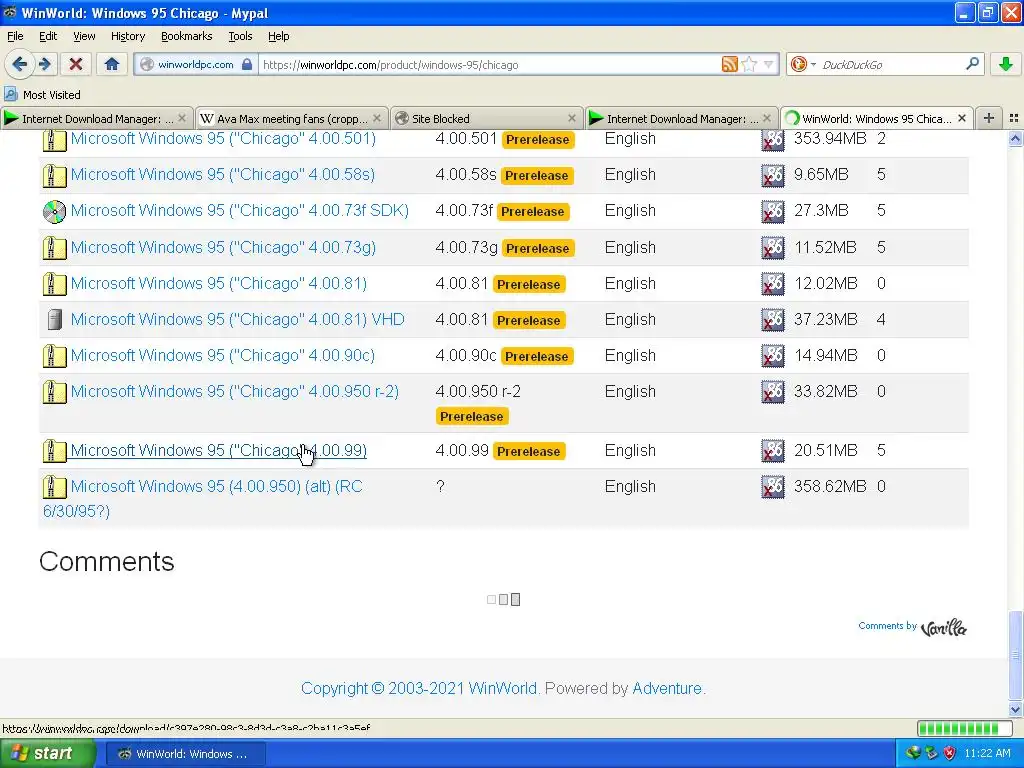Open the Windows Start button
The height and width of the screenshot is (768, 1024).
tap(47, 754)
